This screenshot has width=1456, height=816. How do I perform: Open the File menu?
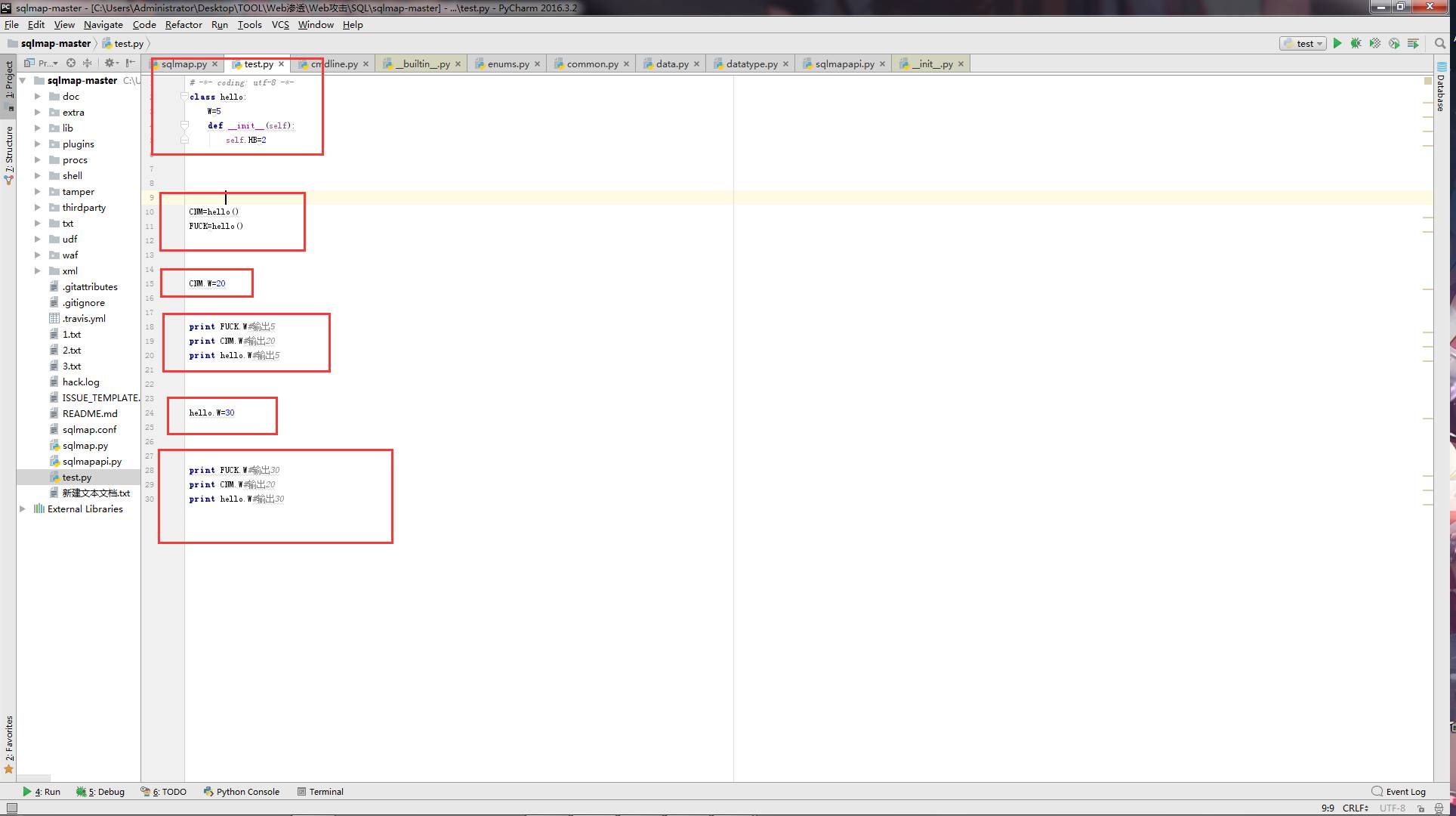(x=11, y=24)
